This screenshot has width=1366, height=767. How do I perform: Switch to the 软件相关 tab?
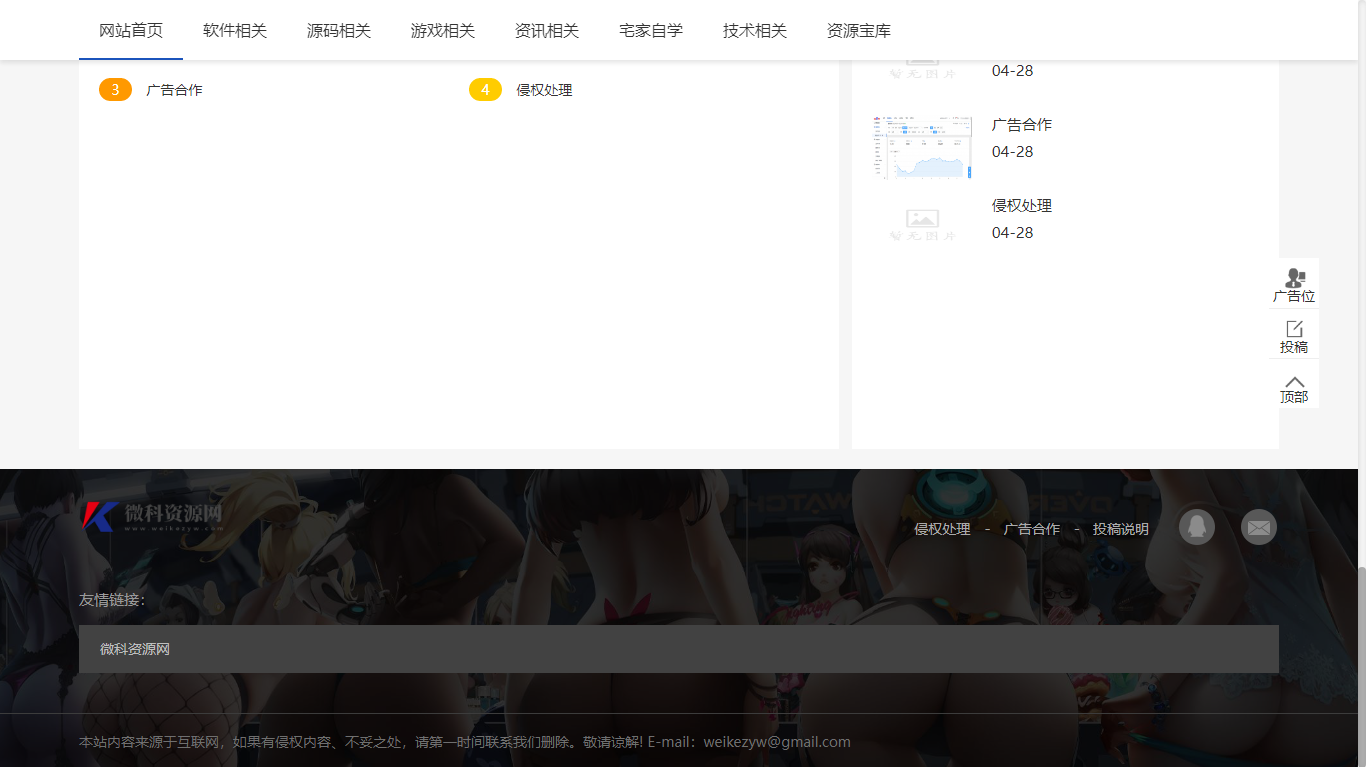click(x=235, y=30)
